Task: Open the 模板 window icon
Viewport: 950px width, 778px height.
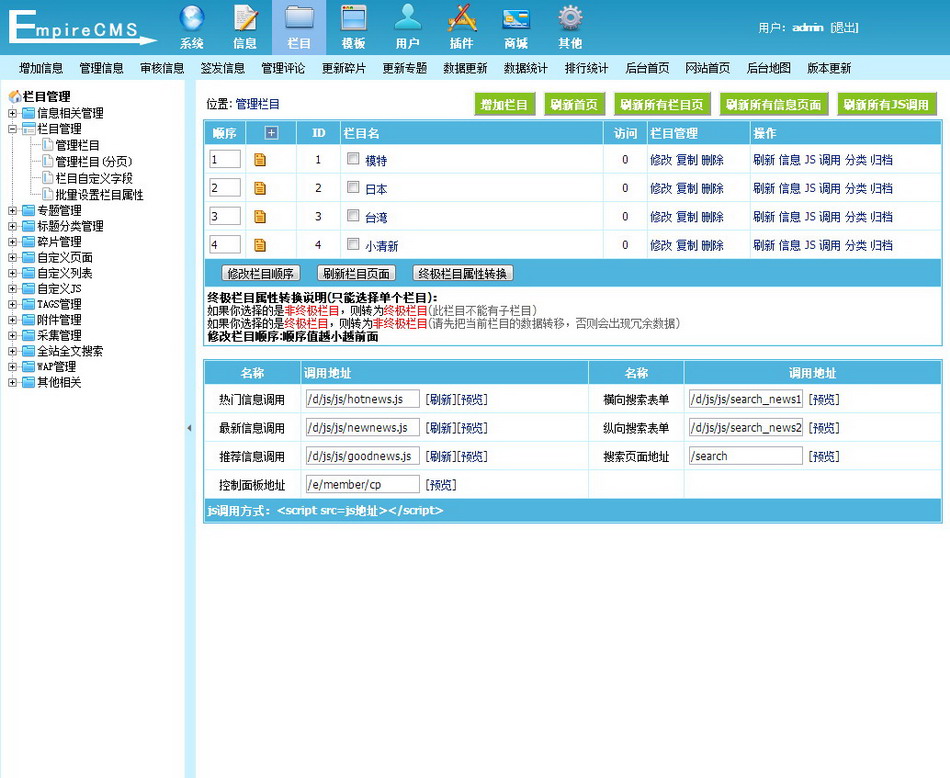Action: 353,18
